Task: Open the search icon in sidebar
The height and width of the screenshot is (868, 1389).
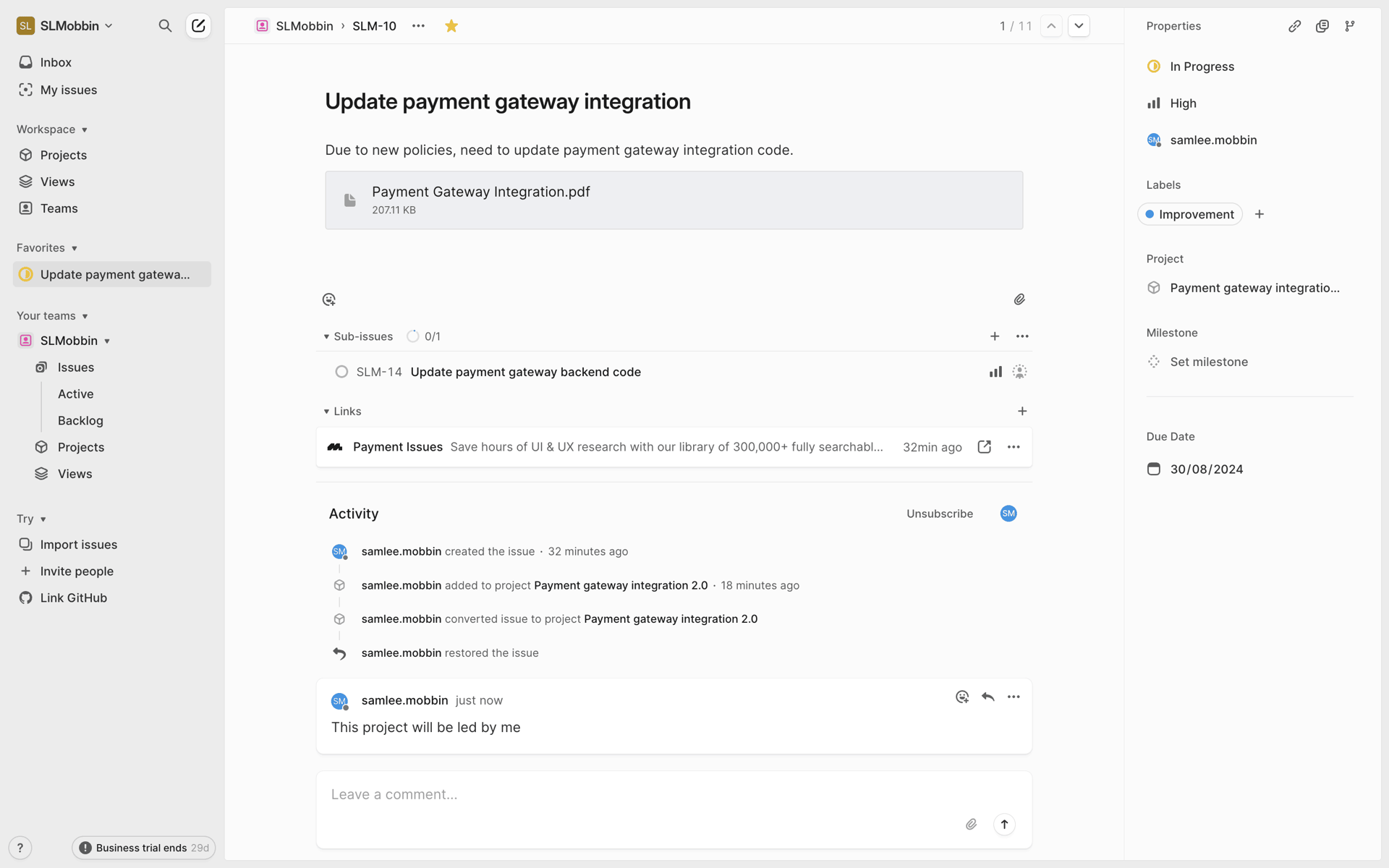Action: (x=165, y=26)
